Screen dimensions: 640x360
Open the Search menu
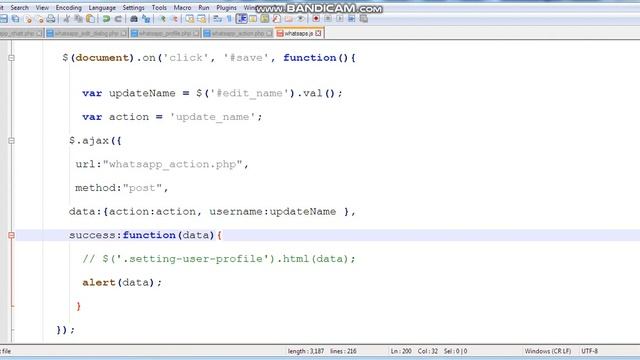click(x=20, y=8)
